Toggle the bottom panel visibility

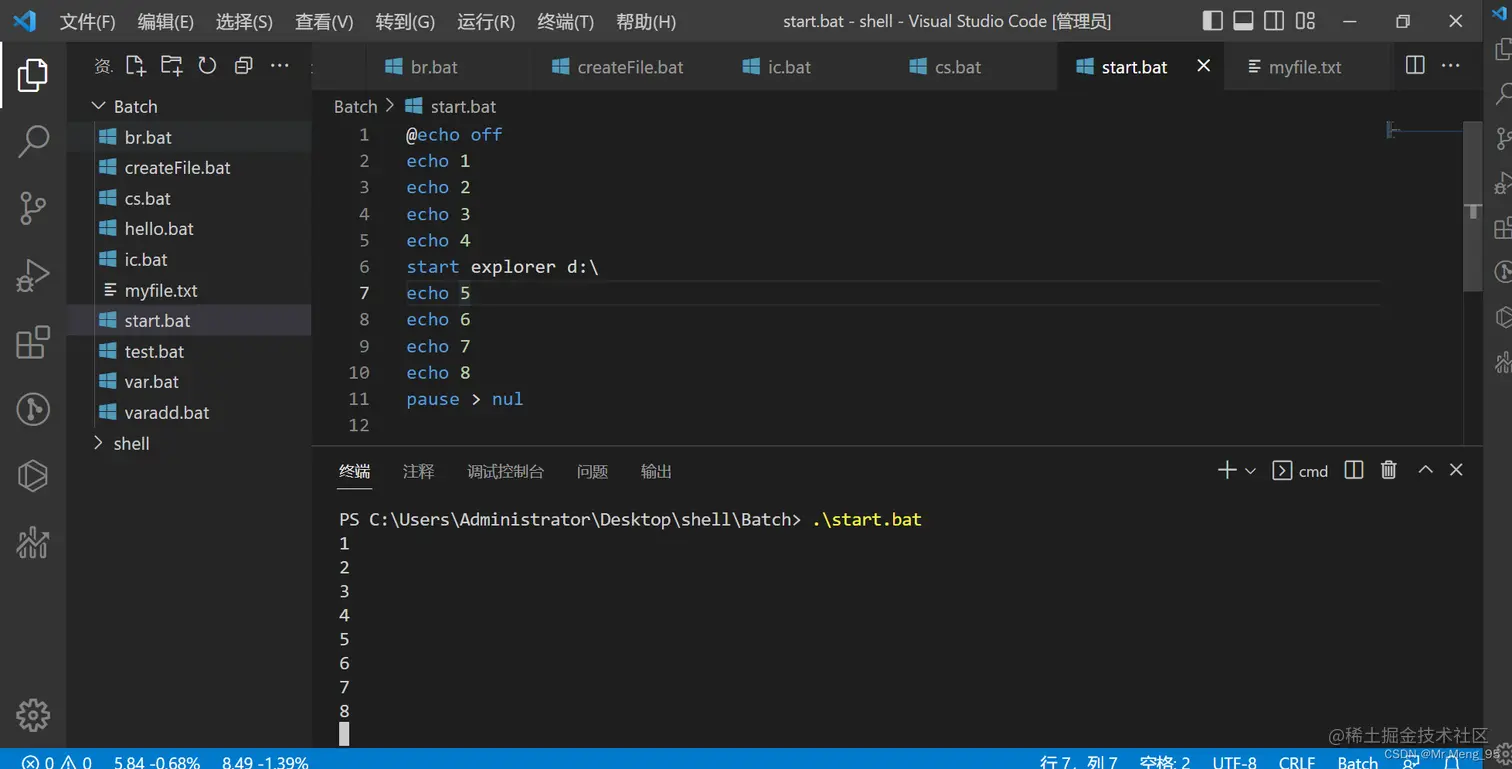click(1243, 21)
